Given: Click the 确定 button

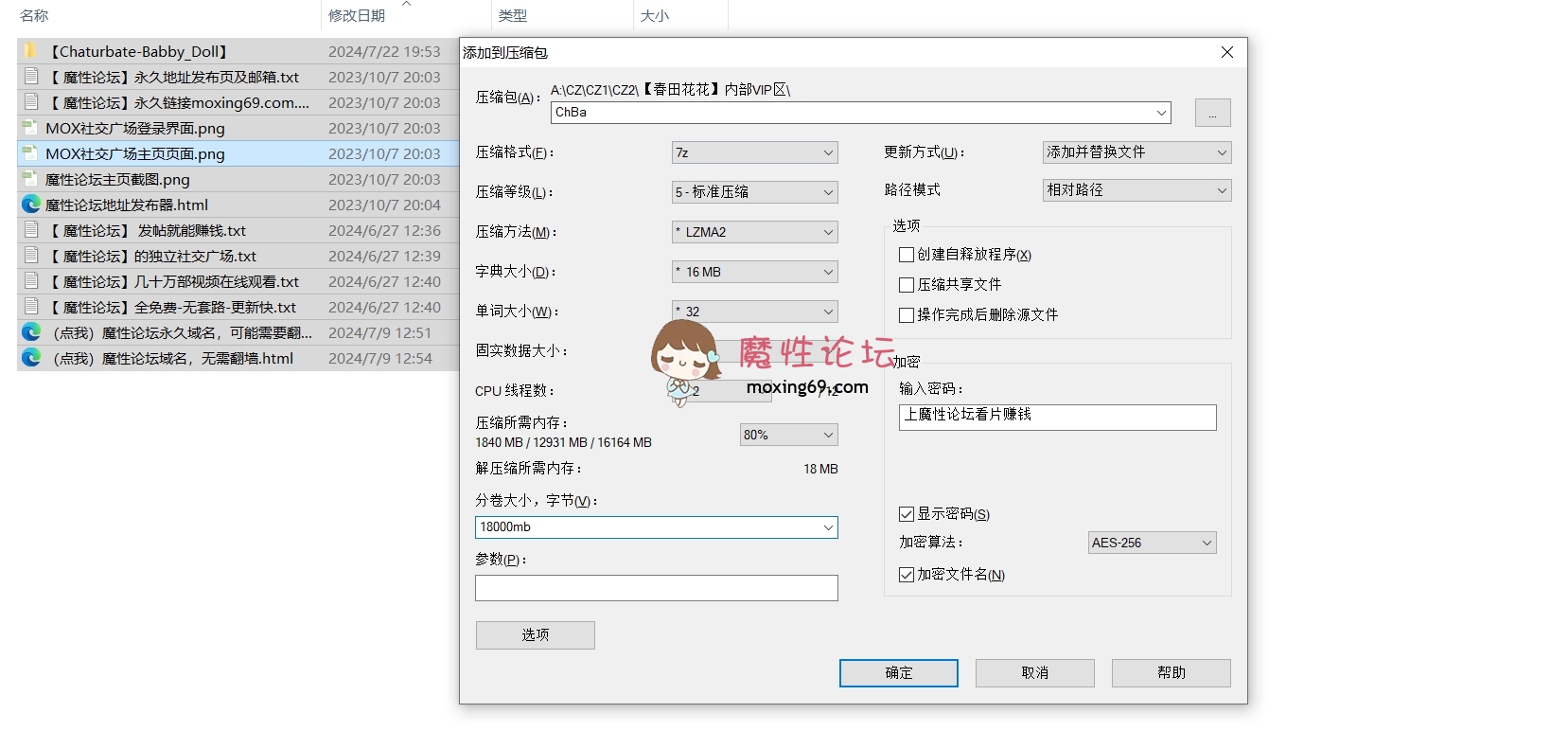Looking at the screenshot, I should pyautogui.click(x=899, y=673).
